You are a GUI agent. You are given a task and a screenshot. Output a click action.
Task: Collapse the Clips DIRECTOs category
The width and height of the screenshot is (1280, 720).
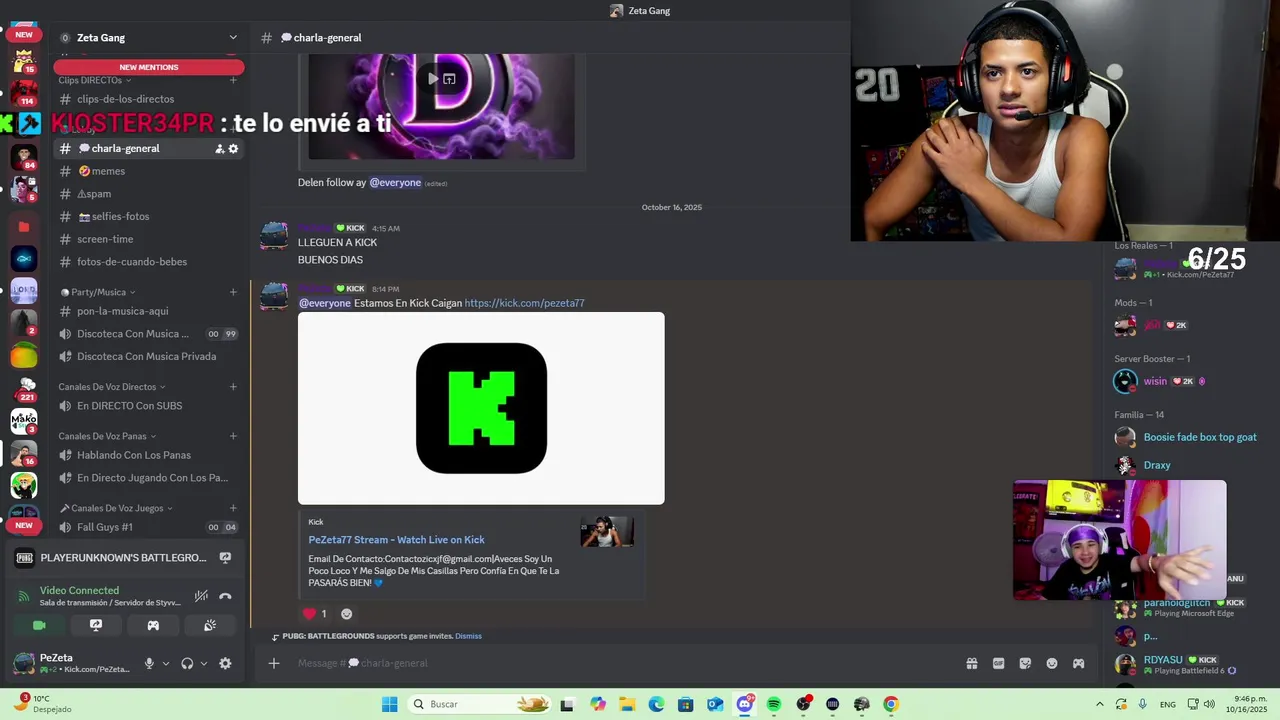94,80
